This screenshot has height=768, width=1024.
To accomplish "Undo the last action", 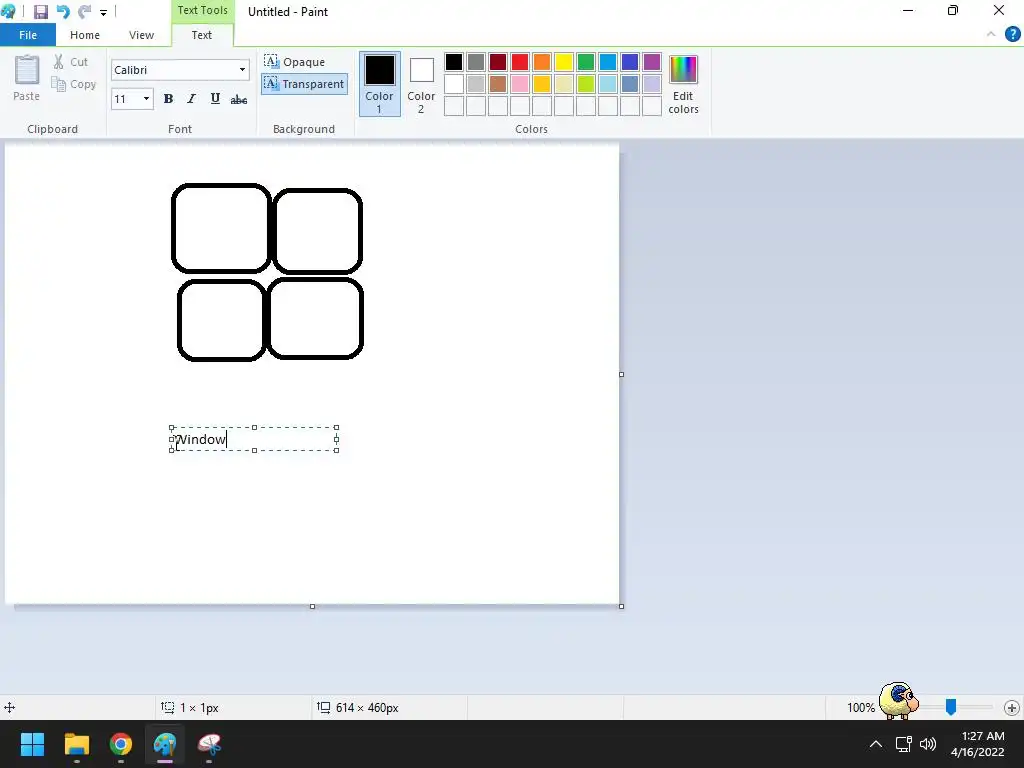I will click(63, 12).
